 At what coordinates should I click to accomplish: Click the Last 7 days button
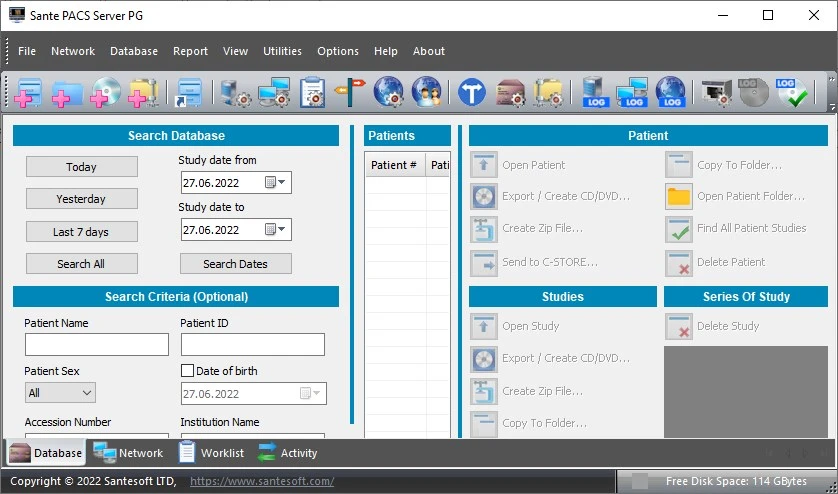pos(81,232)
